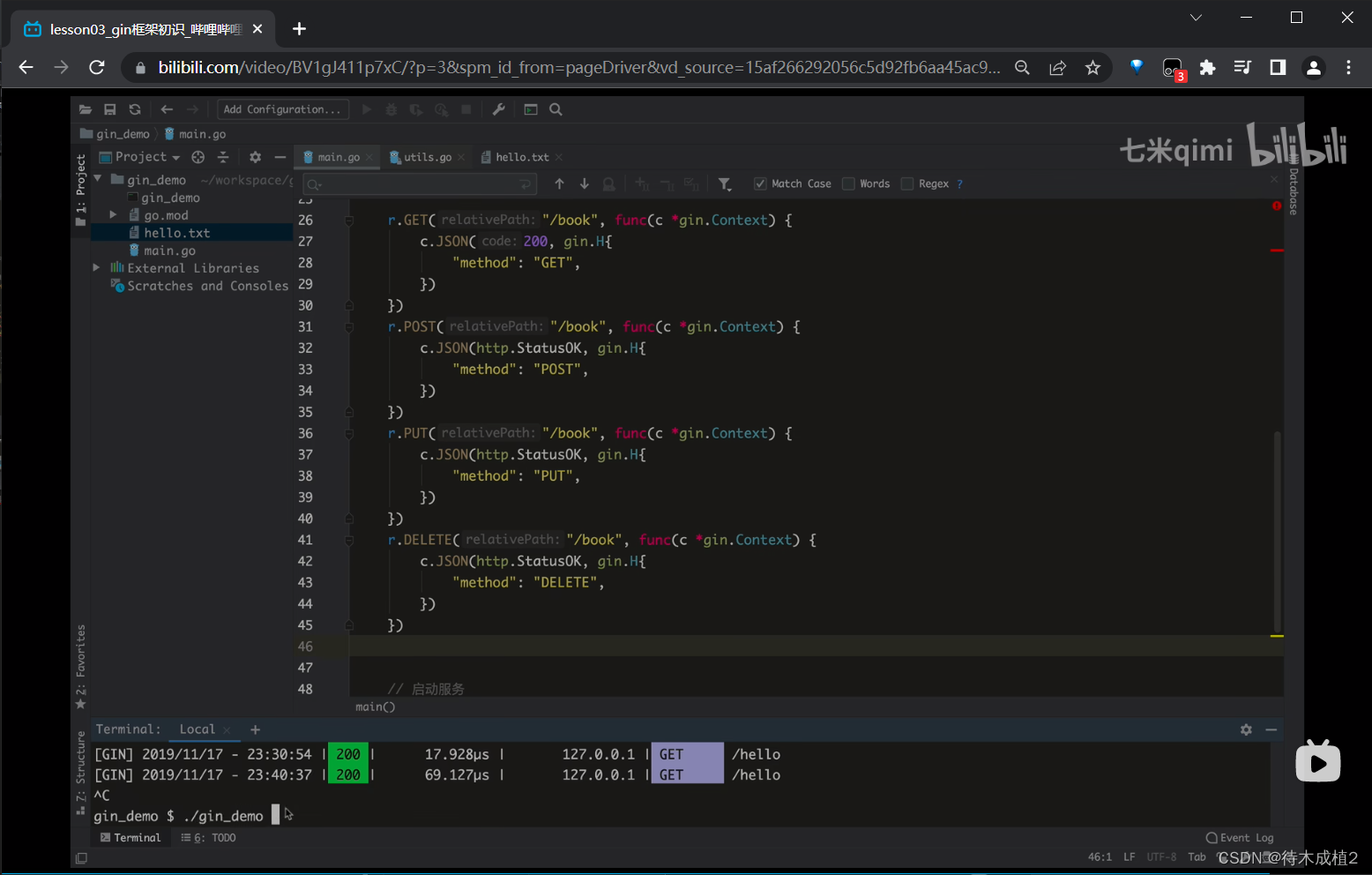Viewport: 1372px width, 875px height.
Task: Open the 6: TODO tool window tab
Action: tap(209, 838)
